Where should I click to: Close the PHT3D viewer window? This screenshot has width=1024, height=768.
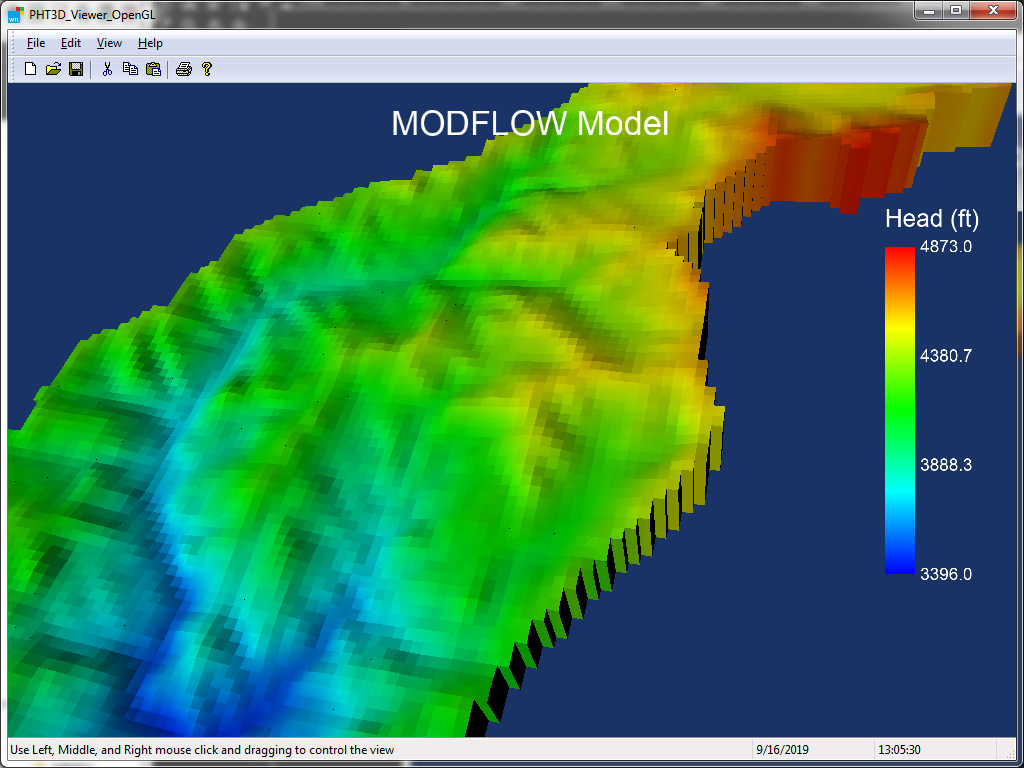993,10
